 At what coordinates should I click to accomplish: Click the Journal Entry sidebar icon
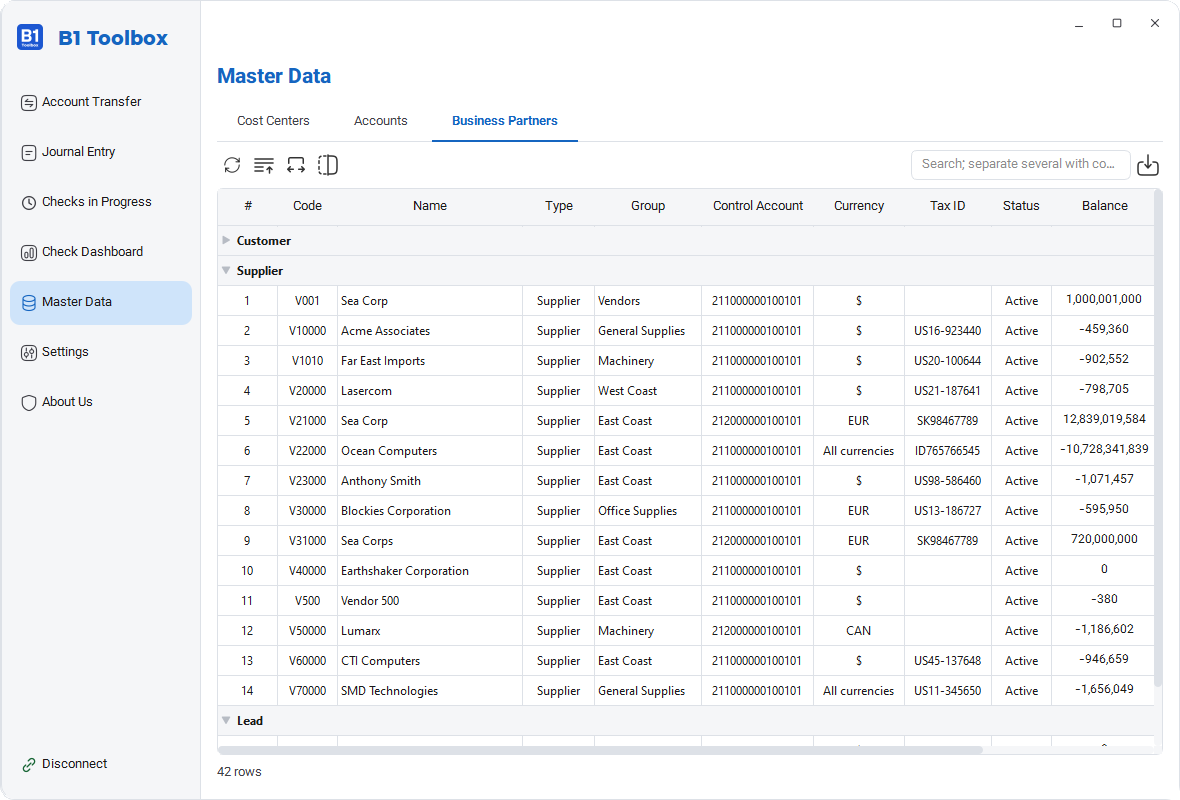pyautogui.click(x=29, y=153)
